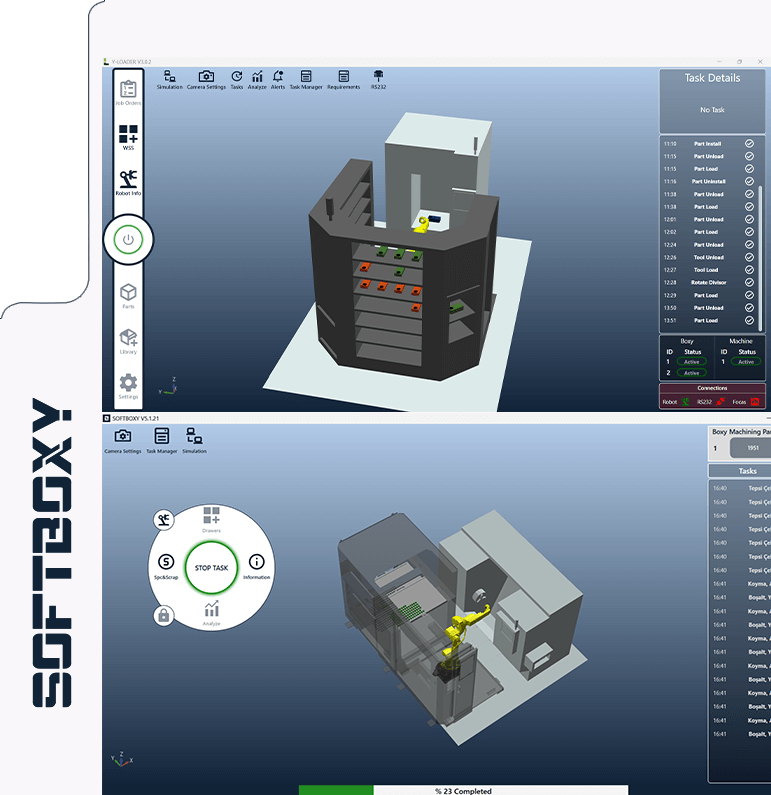This screenshot has height=795, width=771.
Task: Click the check circle for Part Uninstall task
Action: pyautogui.click(x=749, y=182)
